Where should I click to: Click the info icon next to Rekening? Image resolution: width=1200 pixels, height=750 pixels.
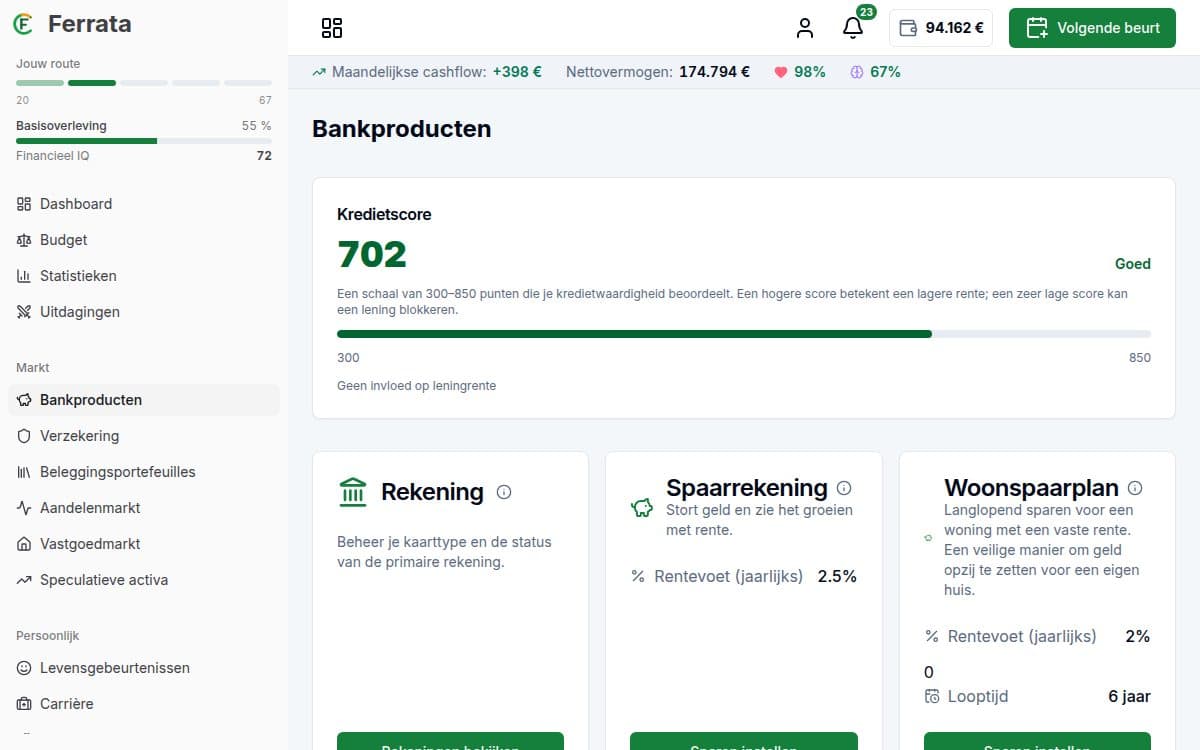(504, 492)
